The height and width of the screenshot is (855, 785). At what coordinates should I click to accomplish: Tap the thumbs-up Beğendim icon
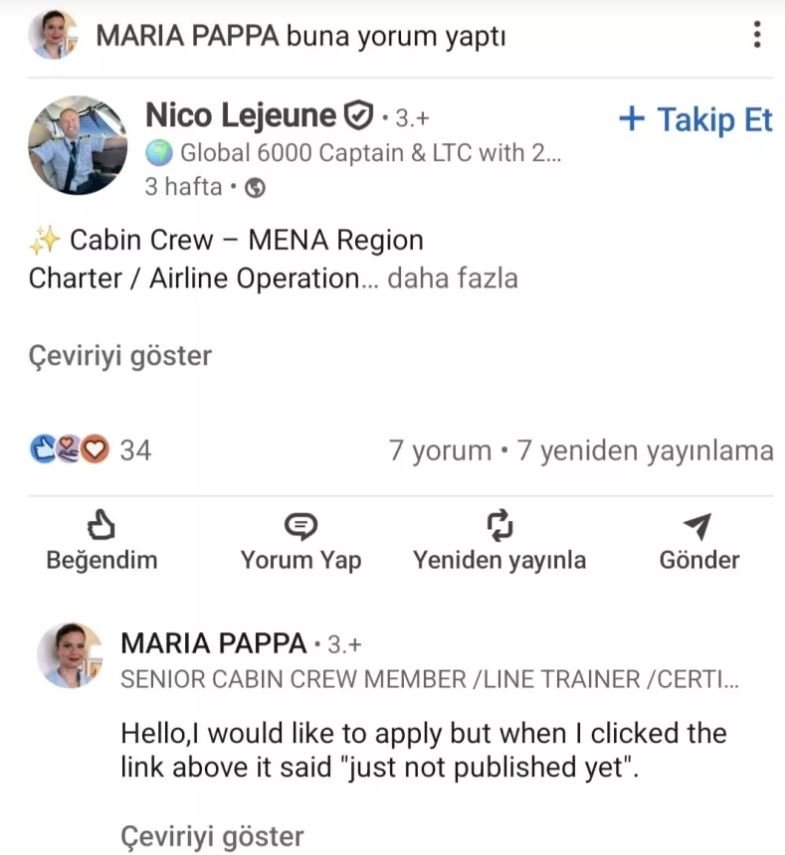tap(101, 525)
